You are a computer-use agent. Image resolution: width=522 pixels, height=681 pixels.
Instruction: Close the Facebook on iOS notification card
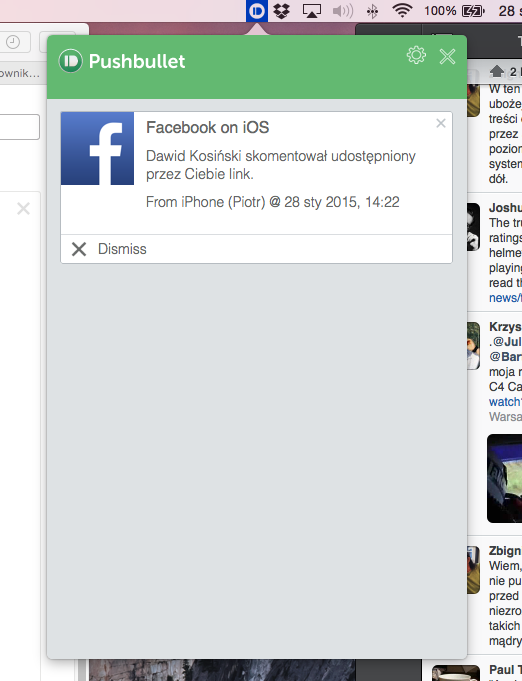coord(441,123)
